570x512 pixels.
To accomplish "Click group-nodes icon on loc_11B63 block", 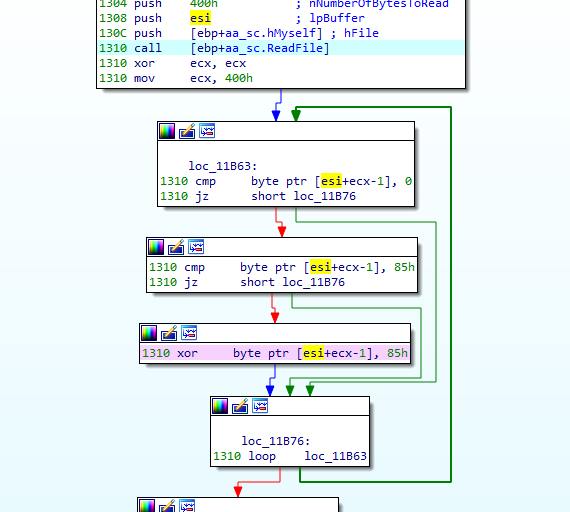I will 207,131.
